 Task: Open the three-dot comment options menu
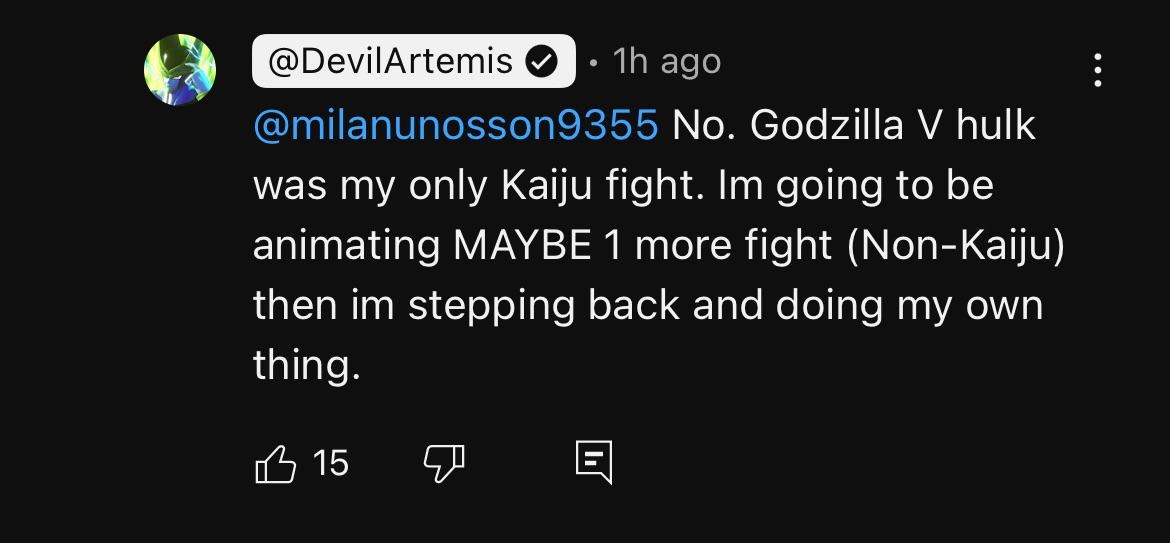click(x=1098, y=70)
